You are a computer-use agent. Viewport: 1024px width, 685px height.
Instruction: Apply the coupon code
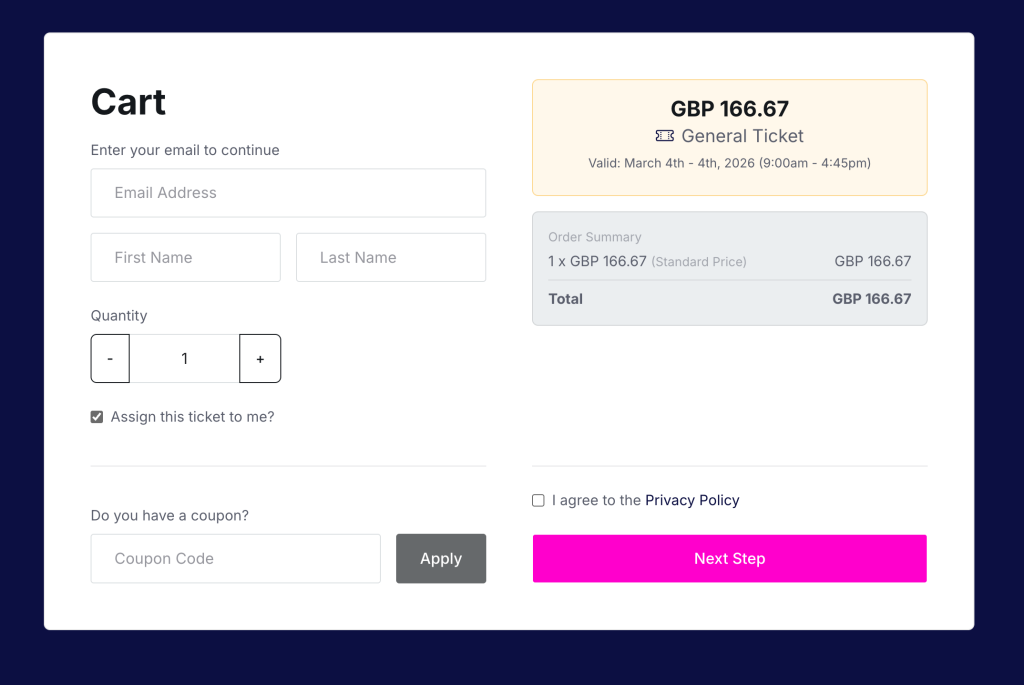tap(441, 559)
